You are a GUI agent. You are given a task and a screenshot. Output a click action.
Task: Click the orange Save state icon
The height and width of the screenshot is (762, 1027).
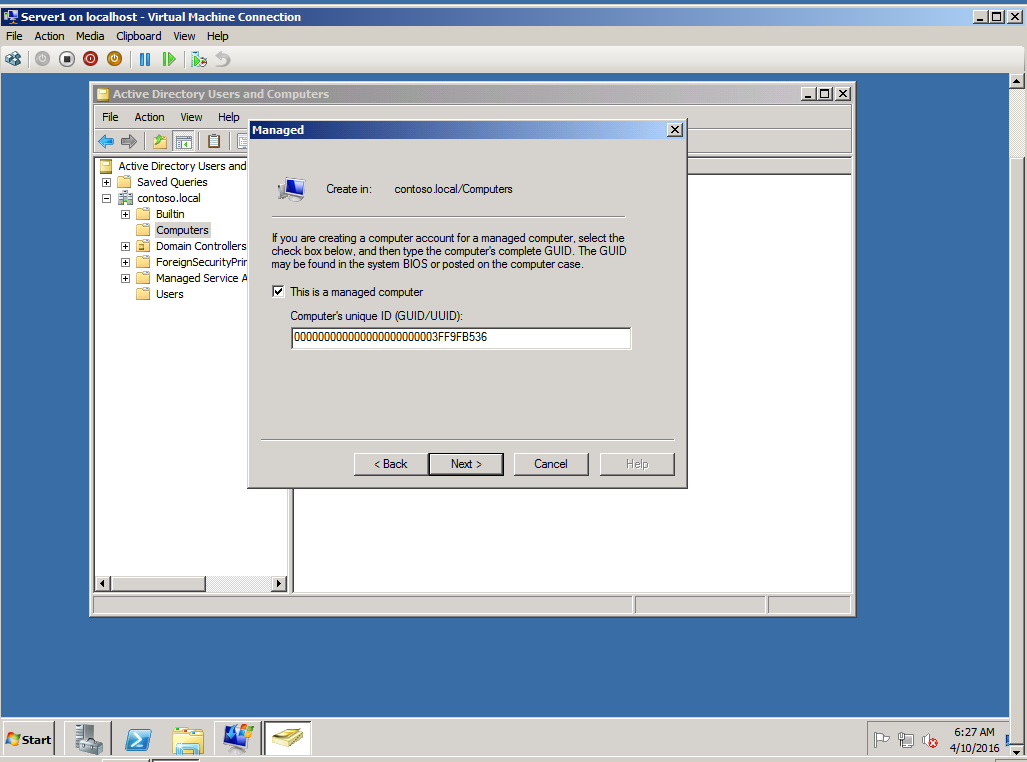tap(114, 60)
